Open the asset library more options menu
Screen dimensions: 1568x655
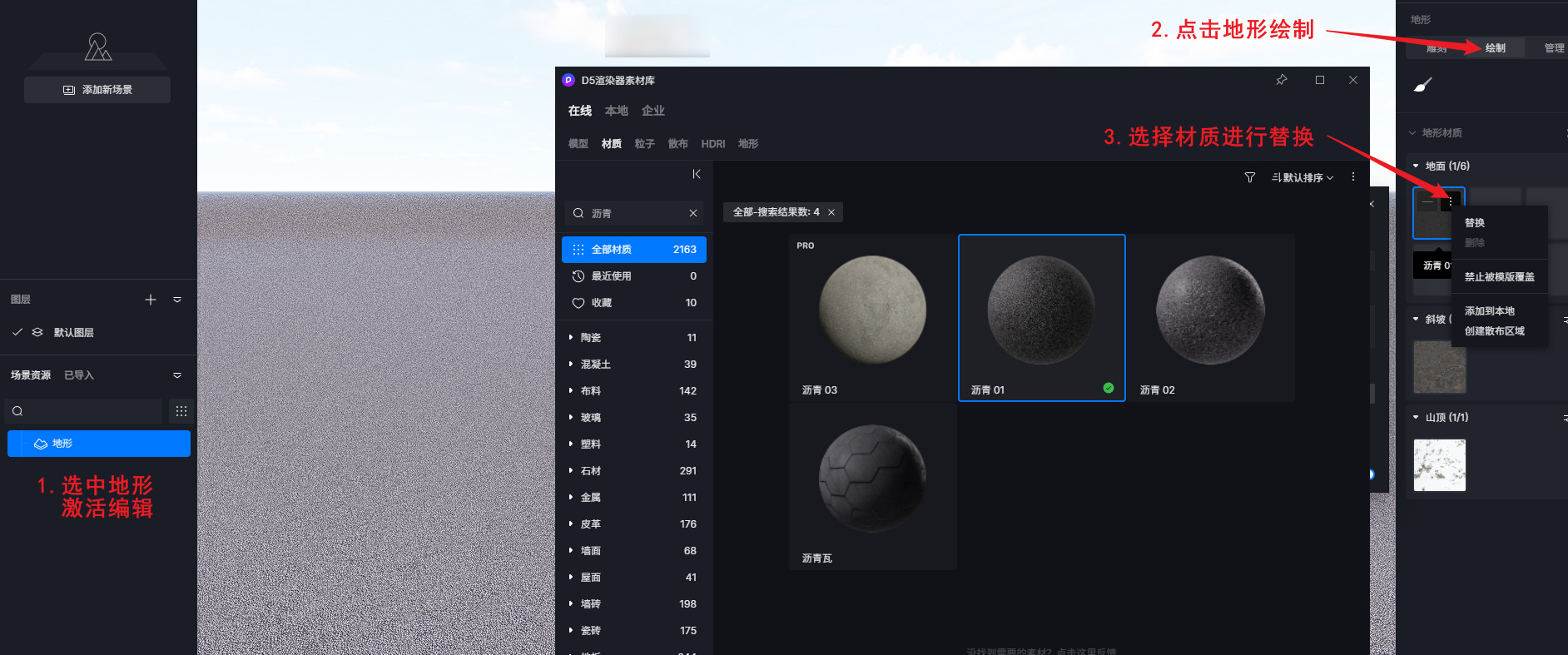1353,177
